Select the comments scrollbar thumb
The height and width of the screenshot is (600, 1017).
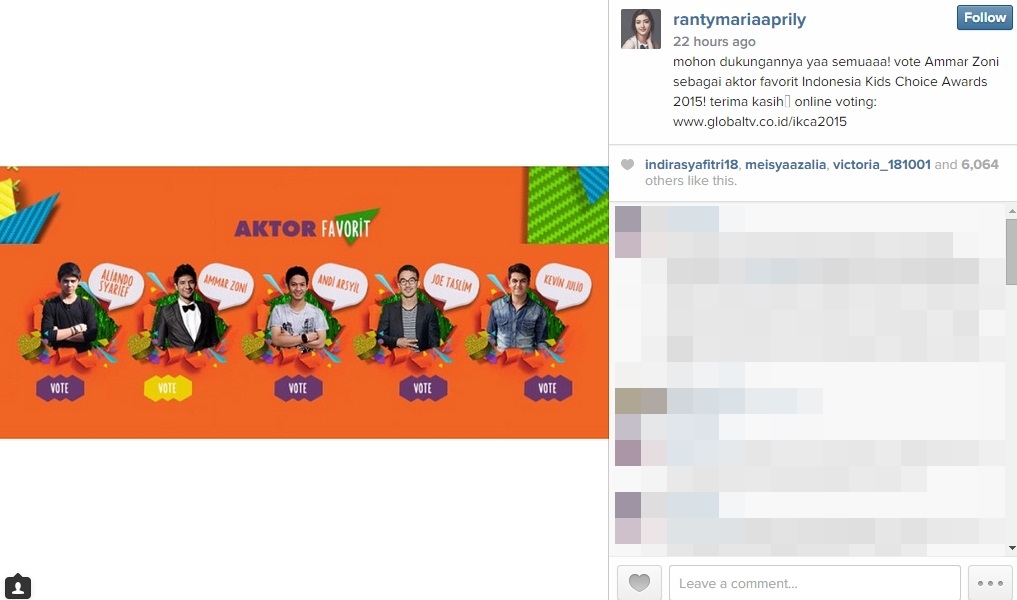1011,252
